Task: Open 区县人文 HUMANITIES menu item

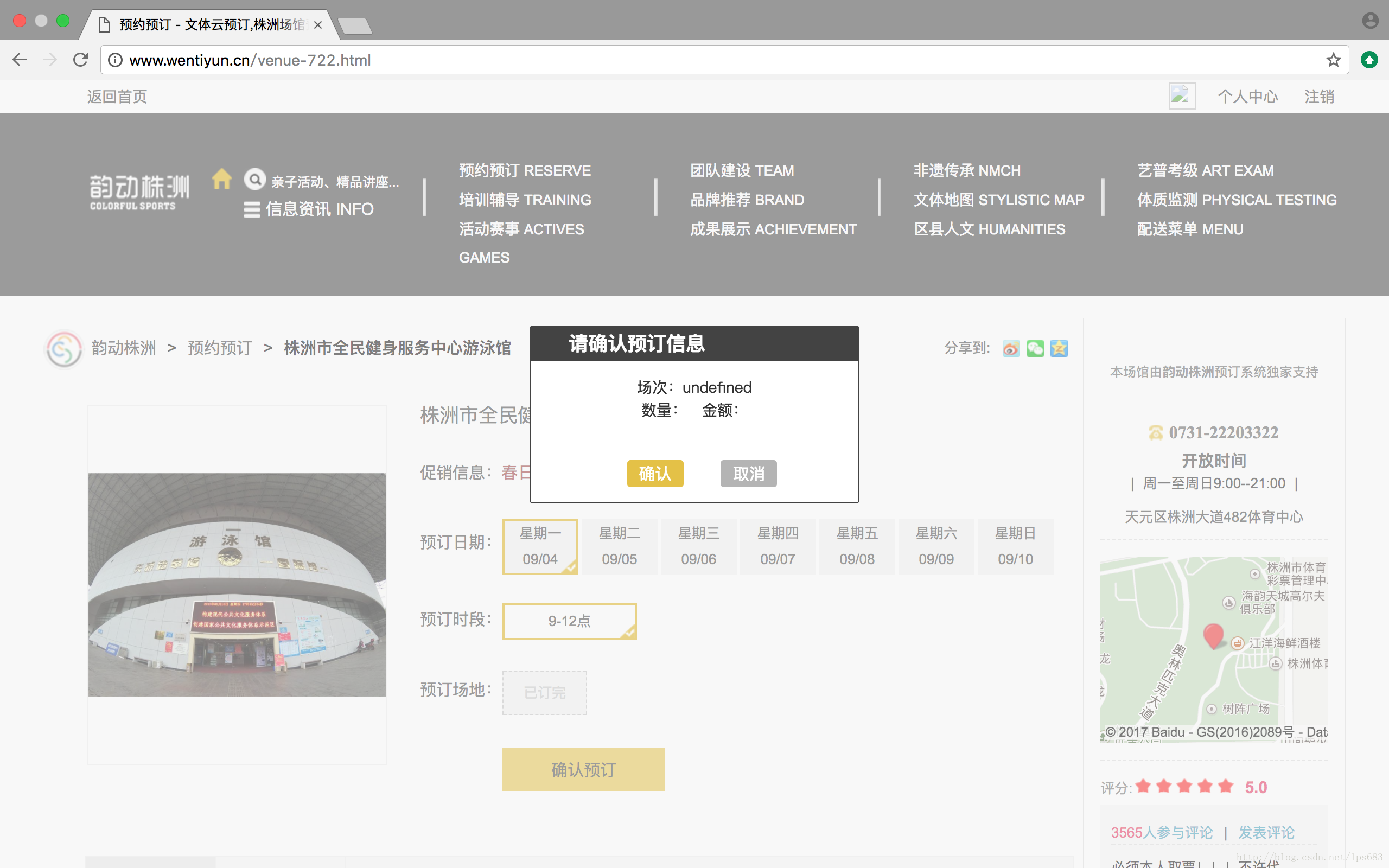Action: (x=990, y=229)
